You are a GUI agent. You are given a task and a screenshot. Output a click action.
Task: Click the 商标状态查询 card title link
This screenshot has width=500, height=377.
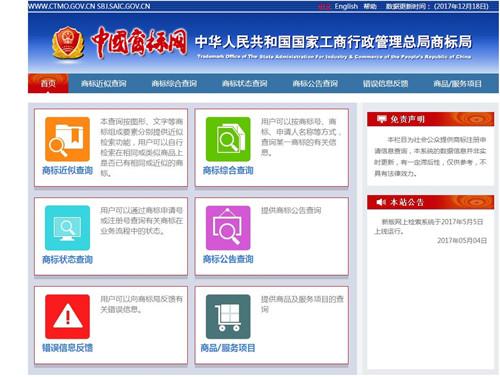[x=67, y=259]
